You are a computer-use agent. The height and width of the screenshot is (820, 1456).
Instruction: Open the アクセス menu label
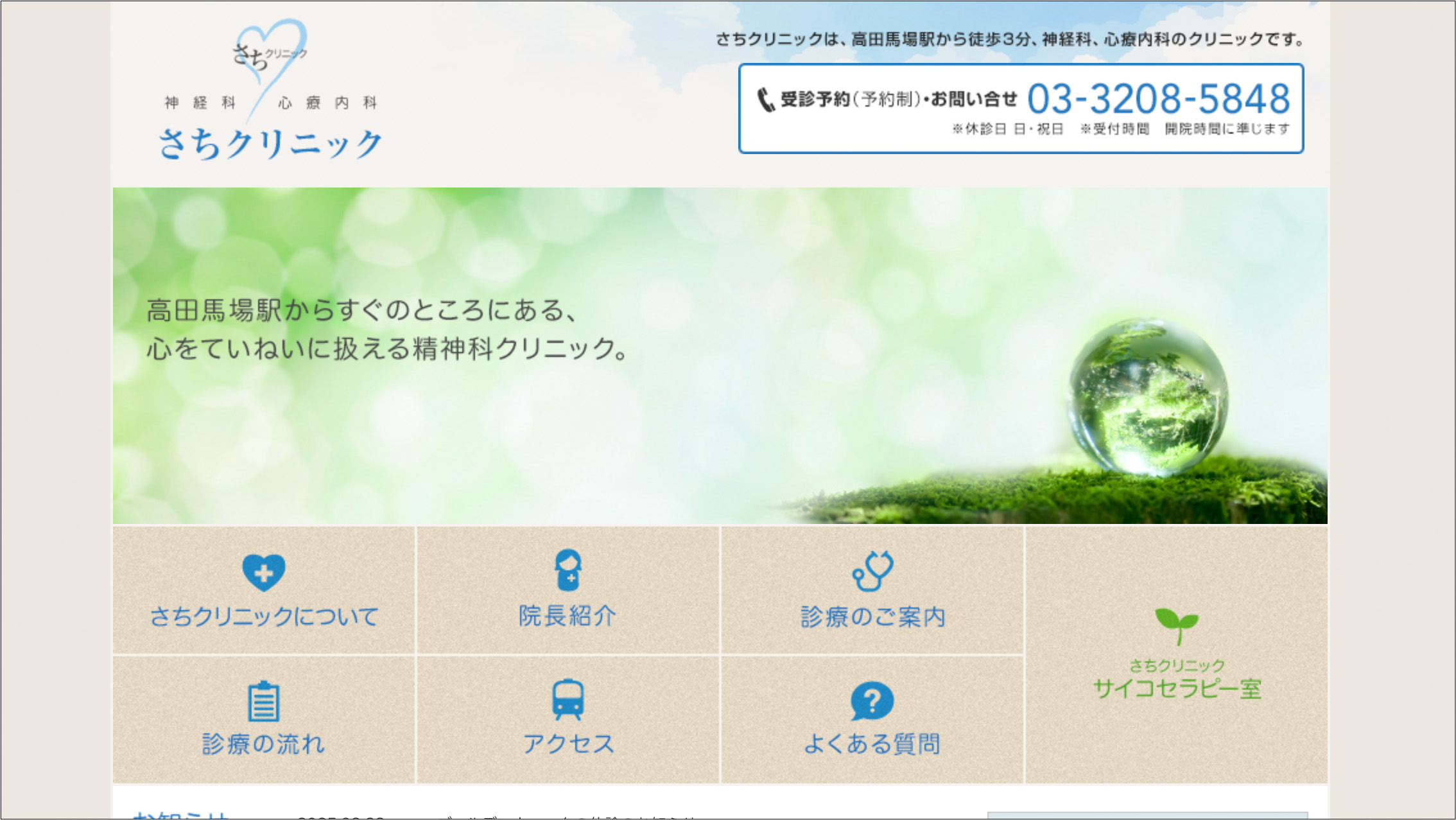coord(568,744)
